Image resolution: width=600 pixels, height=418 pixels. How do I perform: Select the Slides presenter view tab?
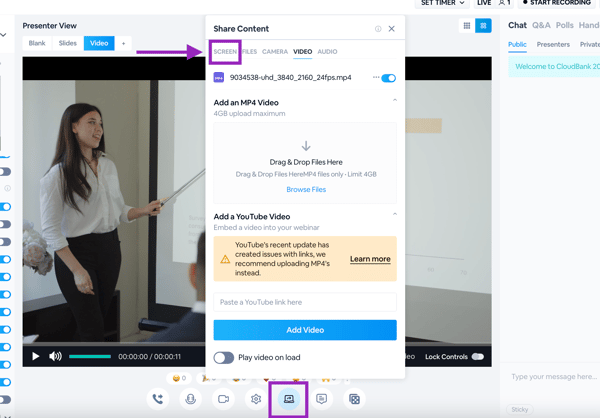click(68, 43)
